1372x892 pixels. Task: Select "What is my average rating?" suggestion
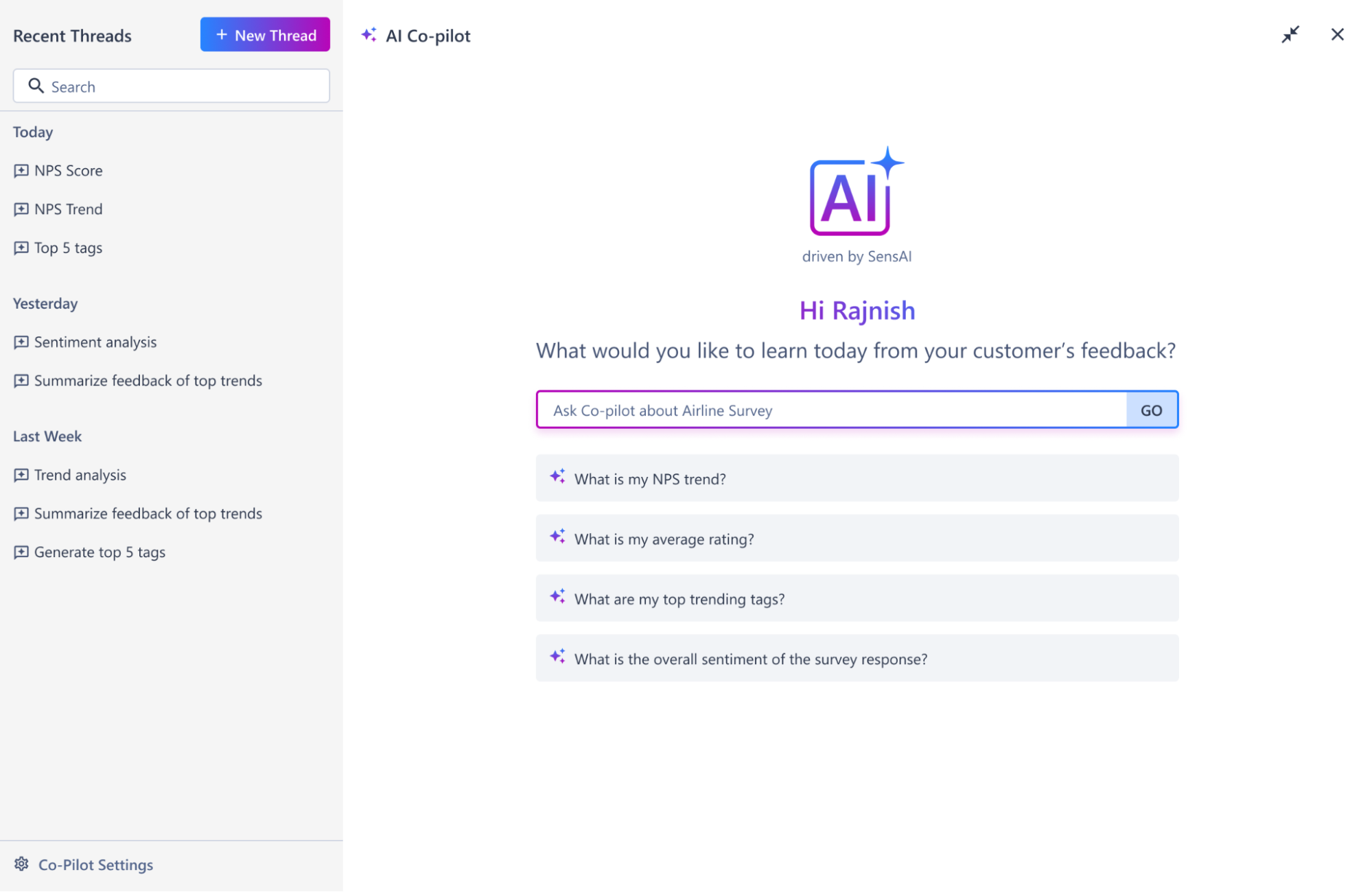click(x=857, y=539)
